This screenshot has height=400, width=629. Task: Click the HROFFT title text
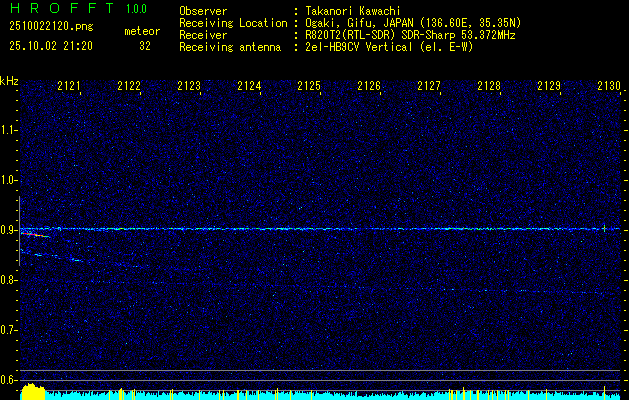(x=62, y=8)
